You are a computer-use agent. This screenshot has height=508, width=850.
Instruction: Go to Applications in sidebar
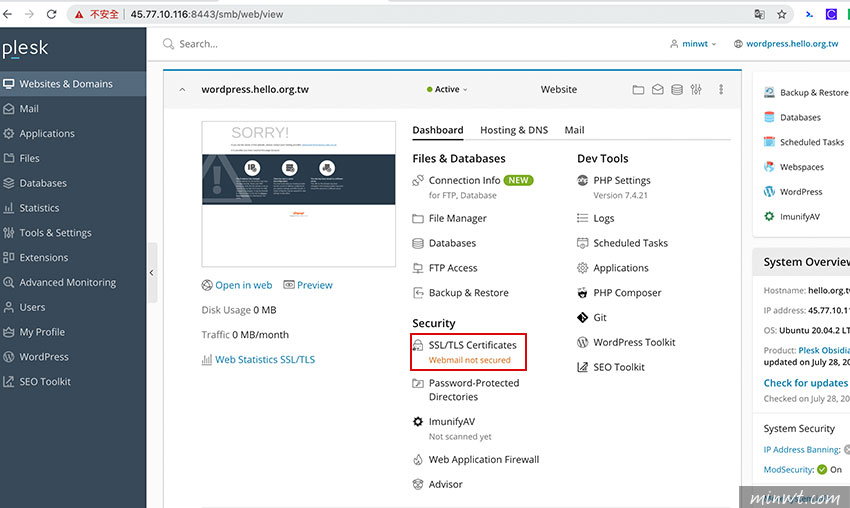tap(47, 133)
